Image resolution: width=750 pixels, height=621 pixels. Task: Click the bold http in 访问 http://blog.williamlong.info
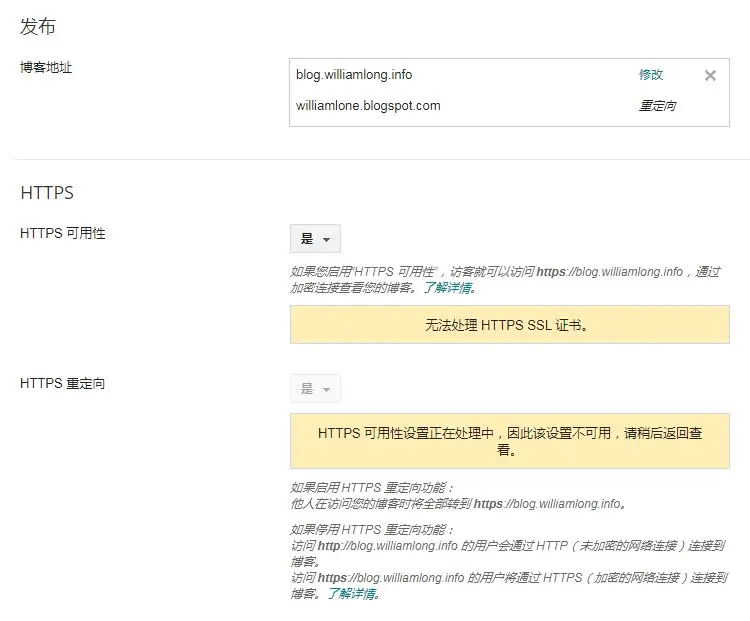point(331,546)
